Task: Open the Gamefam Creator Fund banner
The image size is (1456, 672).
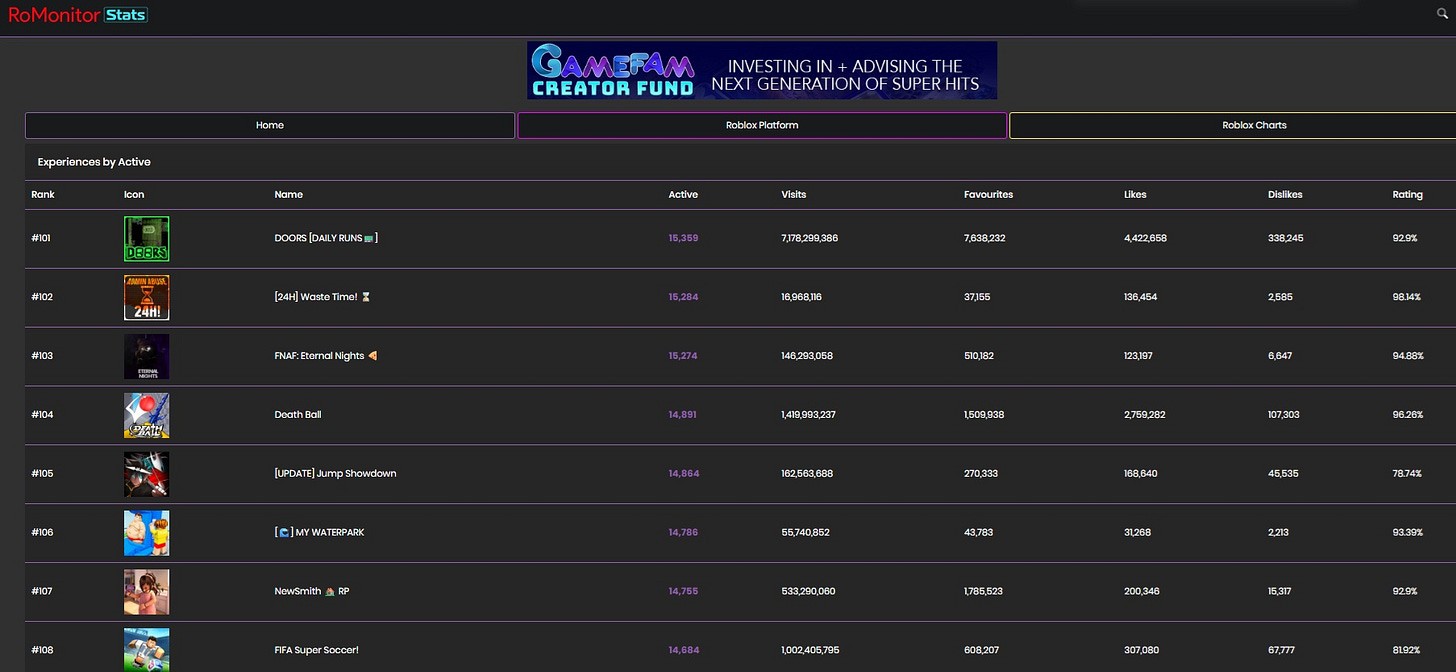Action: (x=762, y=70)
